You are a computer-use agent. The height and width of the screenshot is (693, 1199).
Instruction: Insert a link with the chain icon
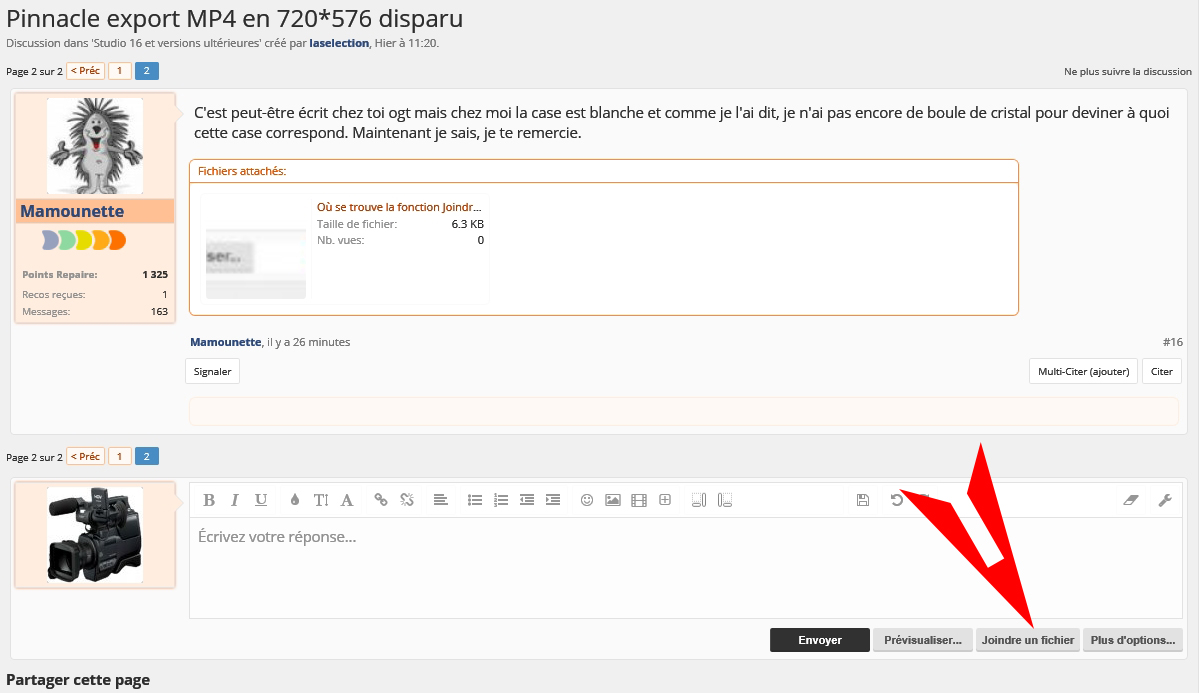tap(381, 500)
